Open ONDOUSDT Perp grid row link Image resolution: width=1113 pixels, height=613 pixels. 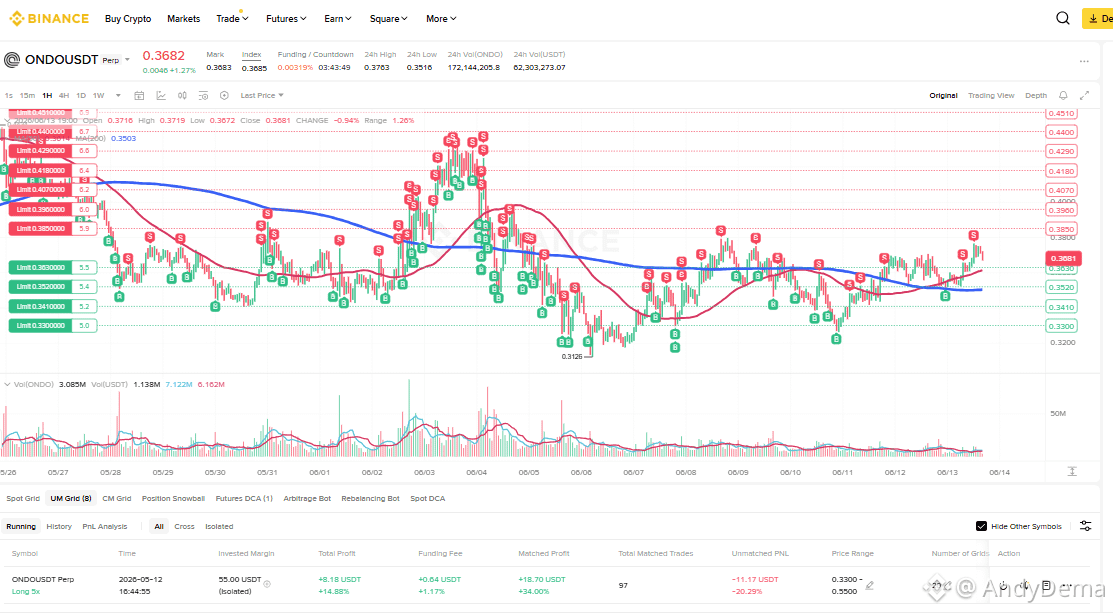43,579
